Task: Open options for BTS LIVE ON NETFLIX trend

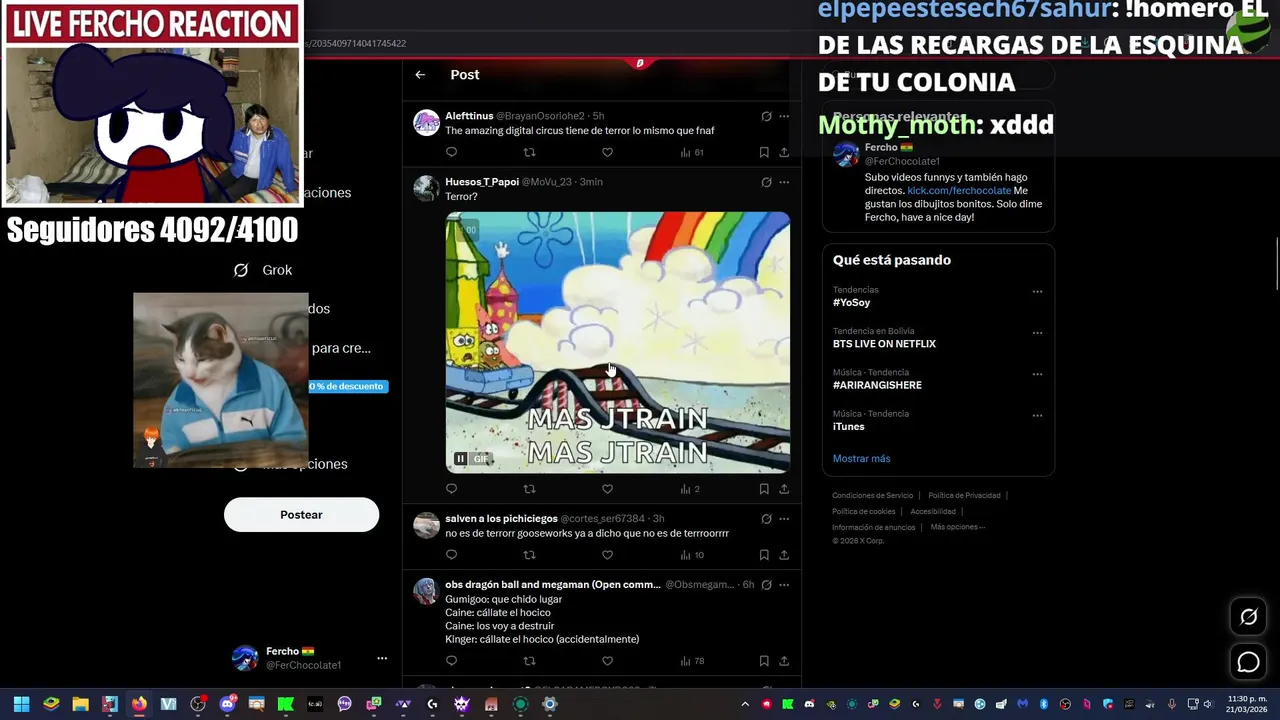Action: click(x=1037, y=333)
